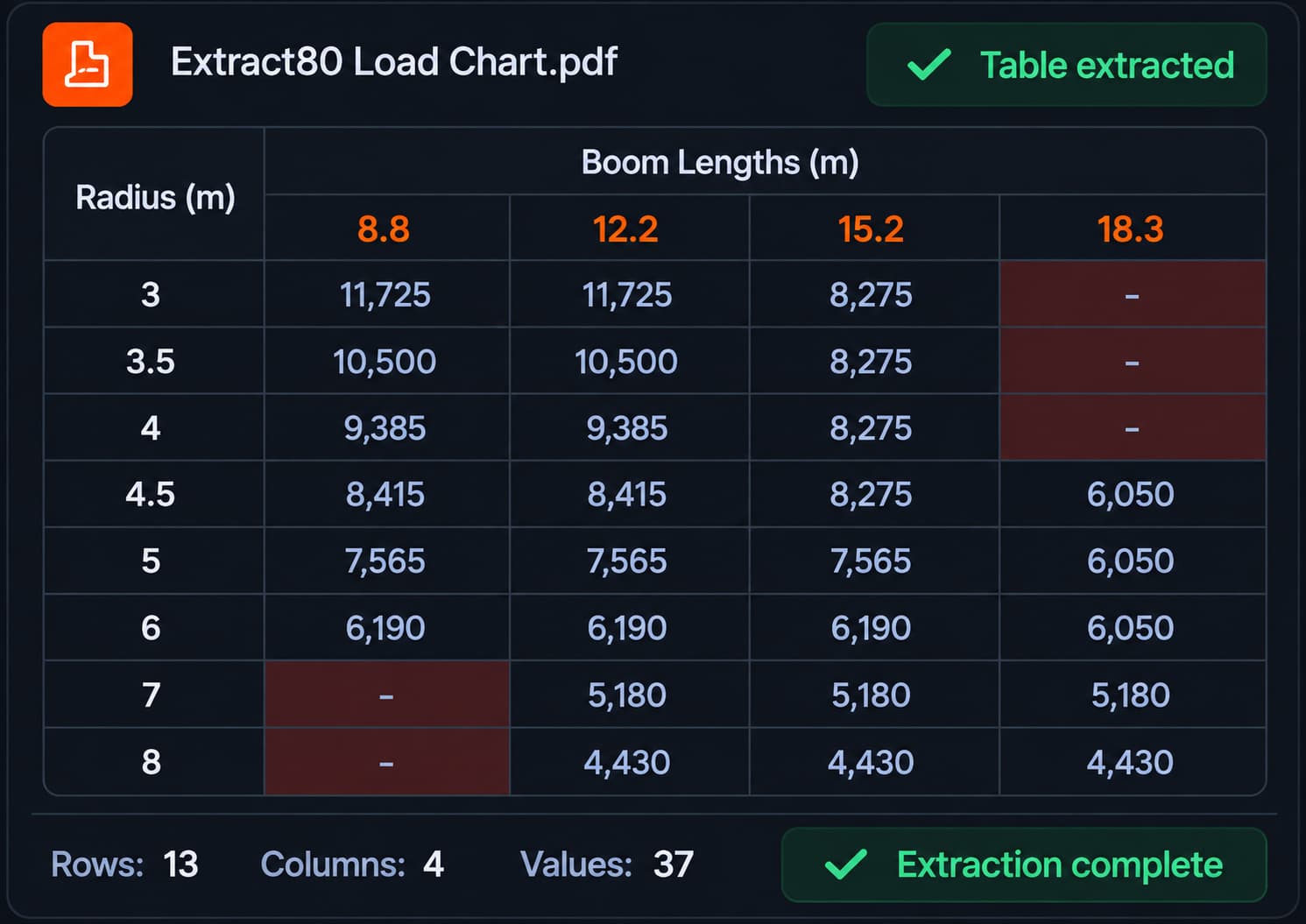Select 9,385 in the 8.8 column, radius 4
Image resolution: width=1306 pixels, height=924 pixels.
(385, 428)
